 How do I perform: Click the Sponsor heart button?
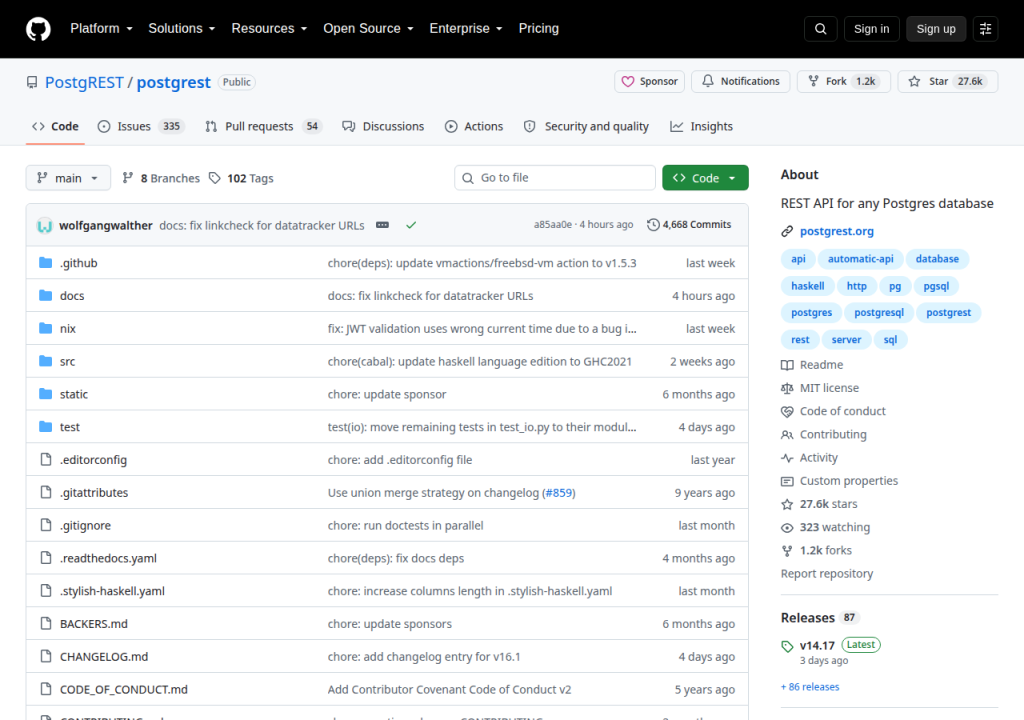coord(649,82)
